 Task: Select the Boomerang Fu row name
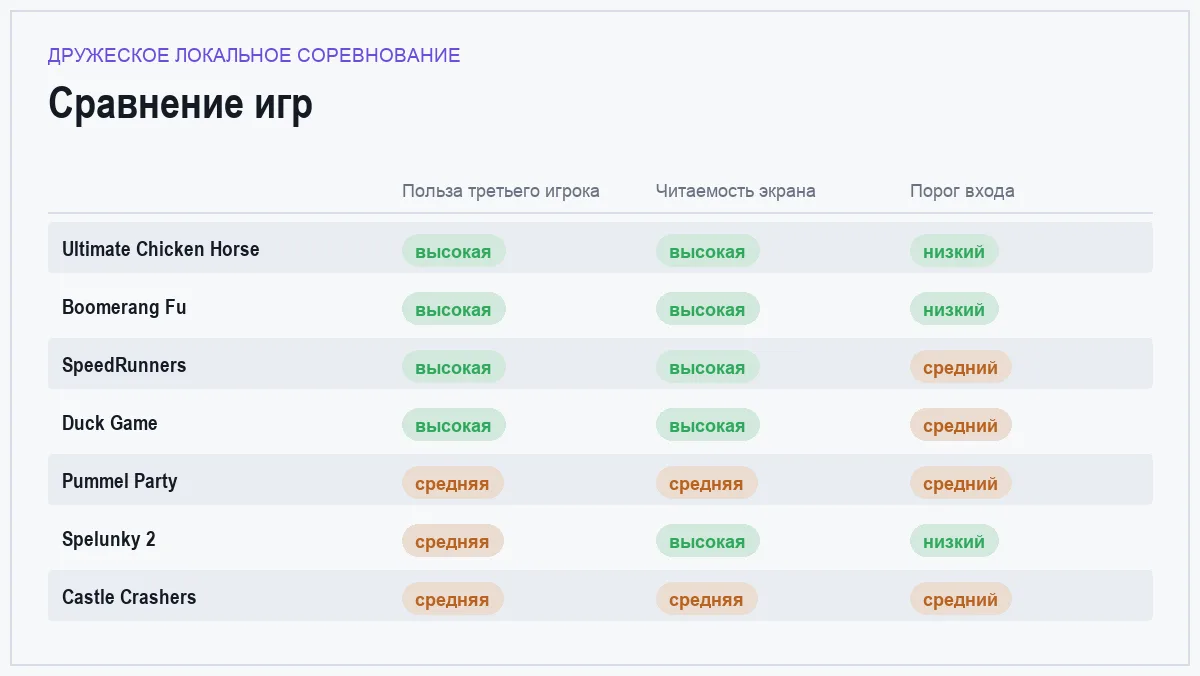pos(124,307)
